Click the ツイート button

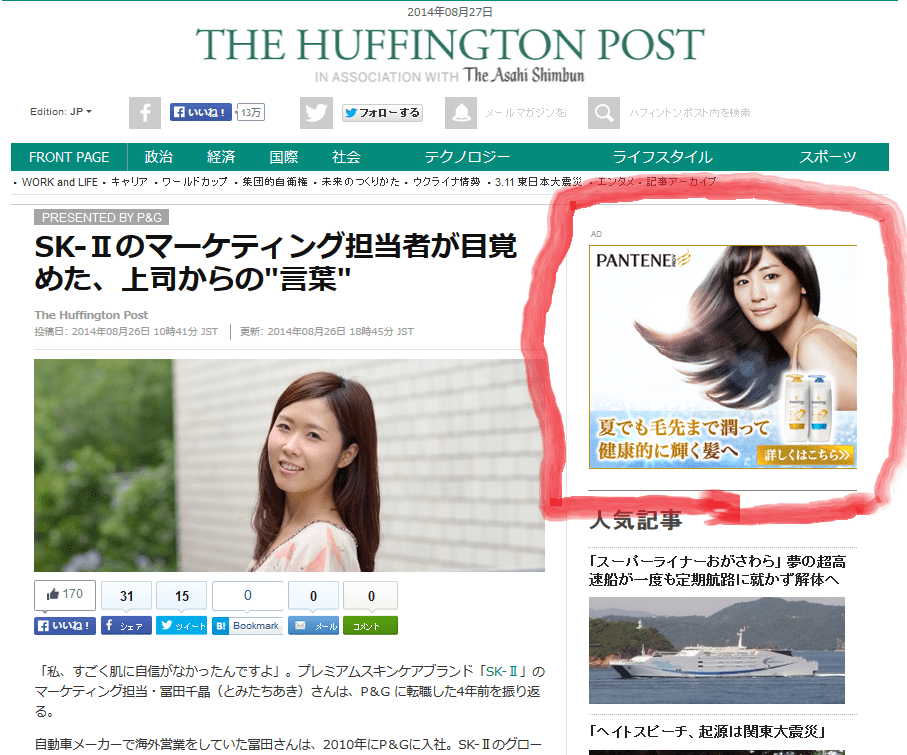tap(182, 626)
